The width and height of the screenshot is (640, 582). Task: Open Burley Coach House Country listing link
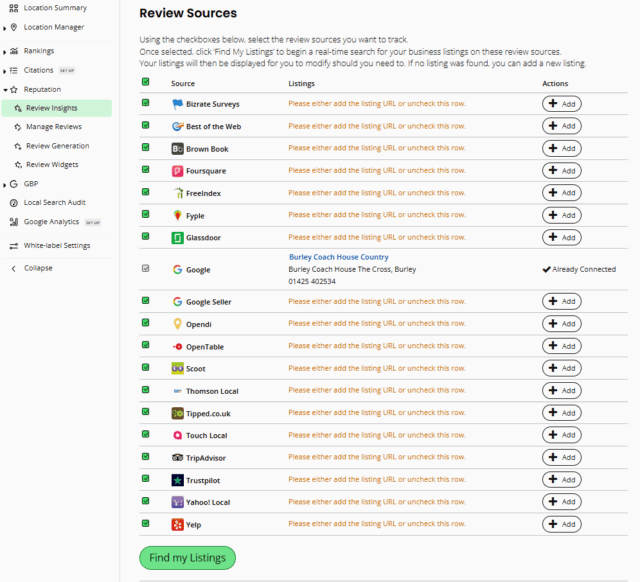(x=338, y=257)
